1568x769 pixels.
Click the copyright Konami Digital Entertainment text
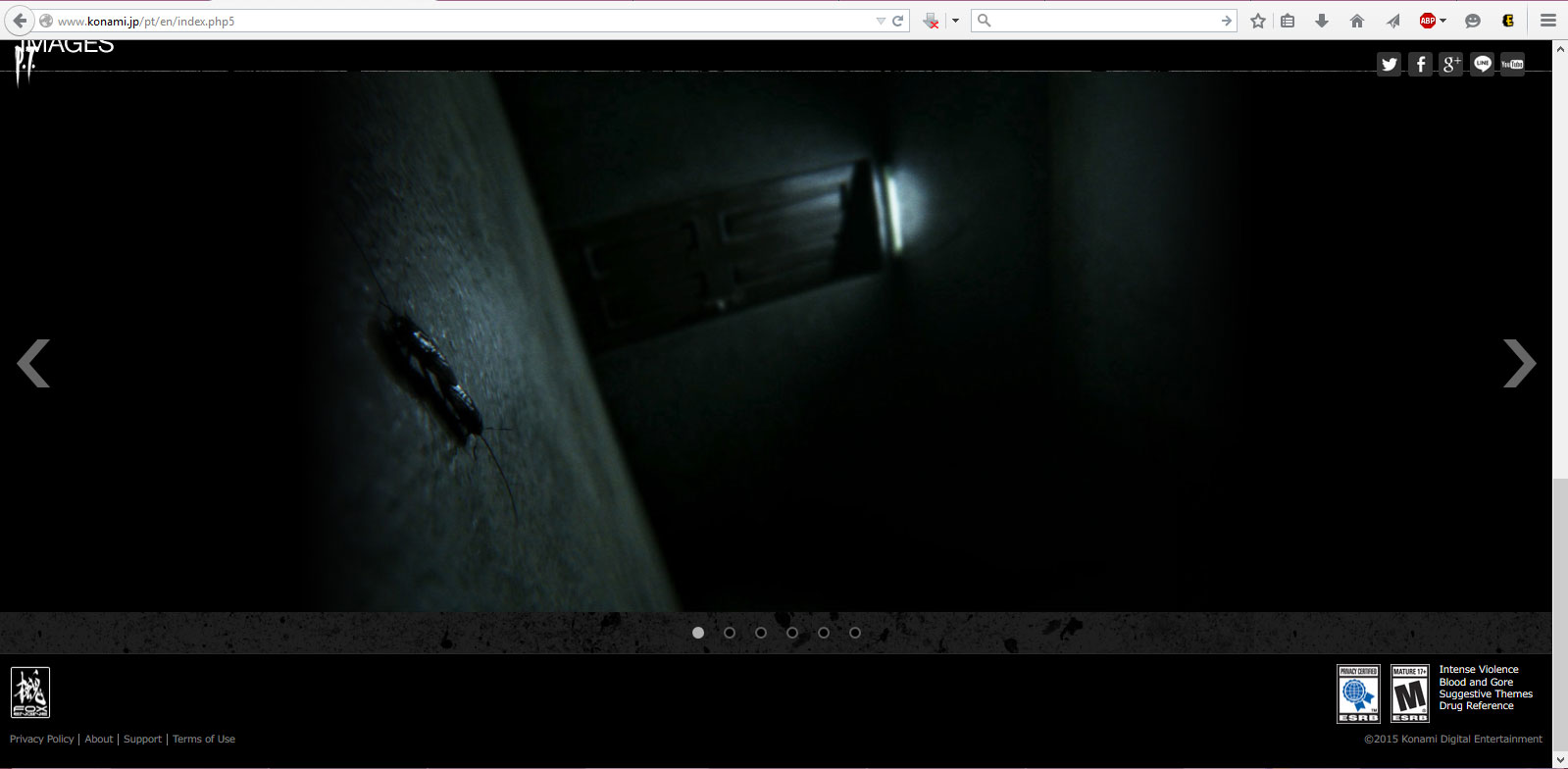tap(1453, 740)
